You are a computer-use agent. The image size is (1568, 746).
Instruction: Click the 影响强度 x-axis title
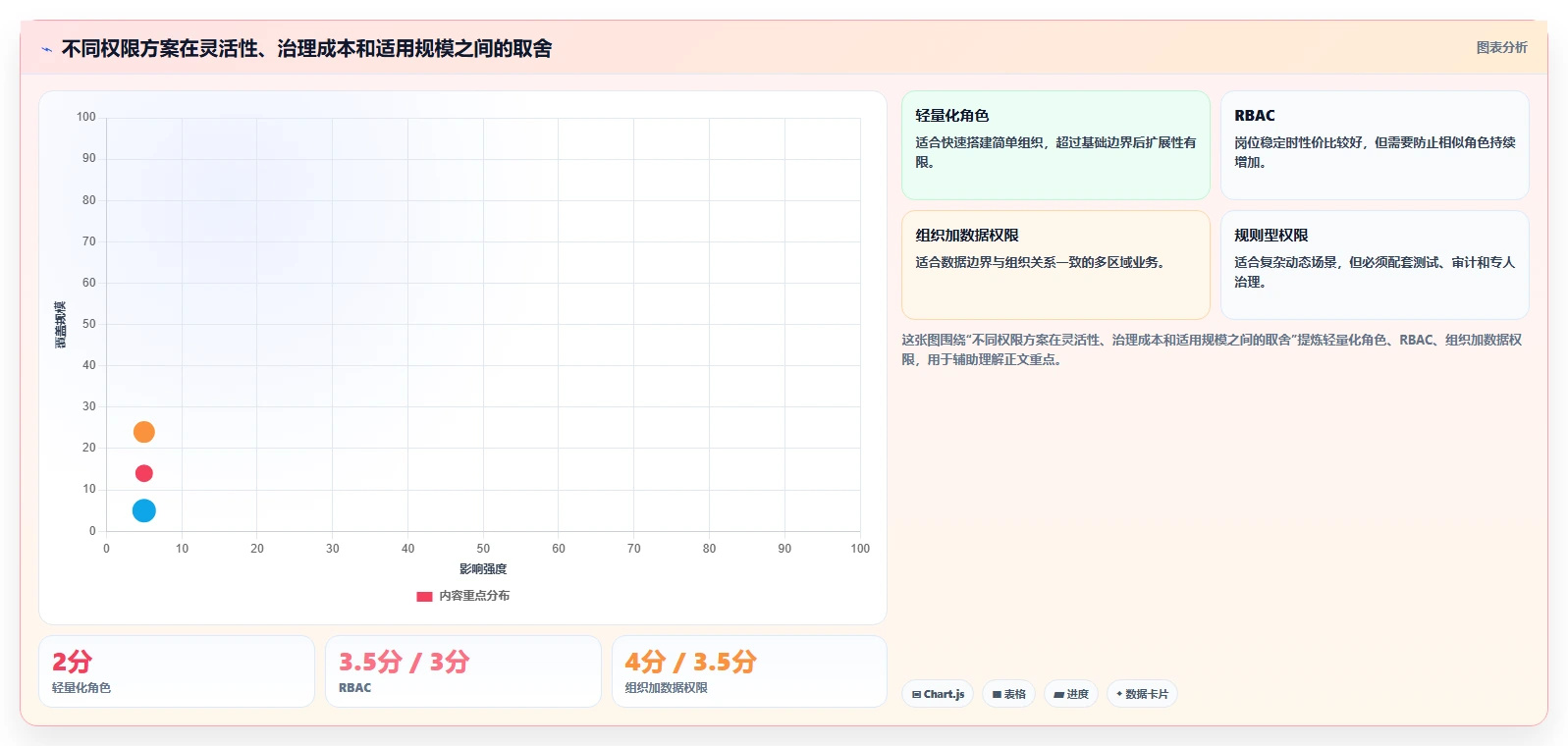483,569
